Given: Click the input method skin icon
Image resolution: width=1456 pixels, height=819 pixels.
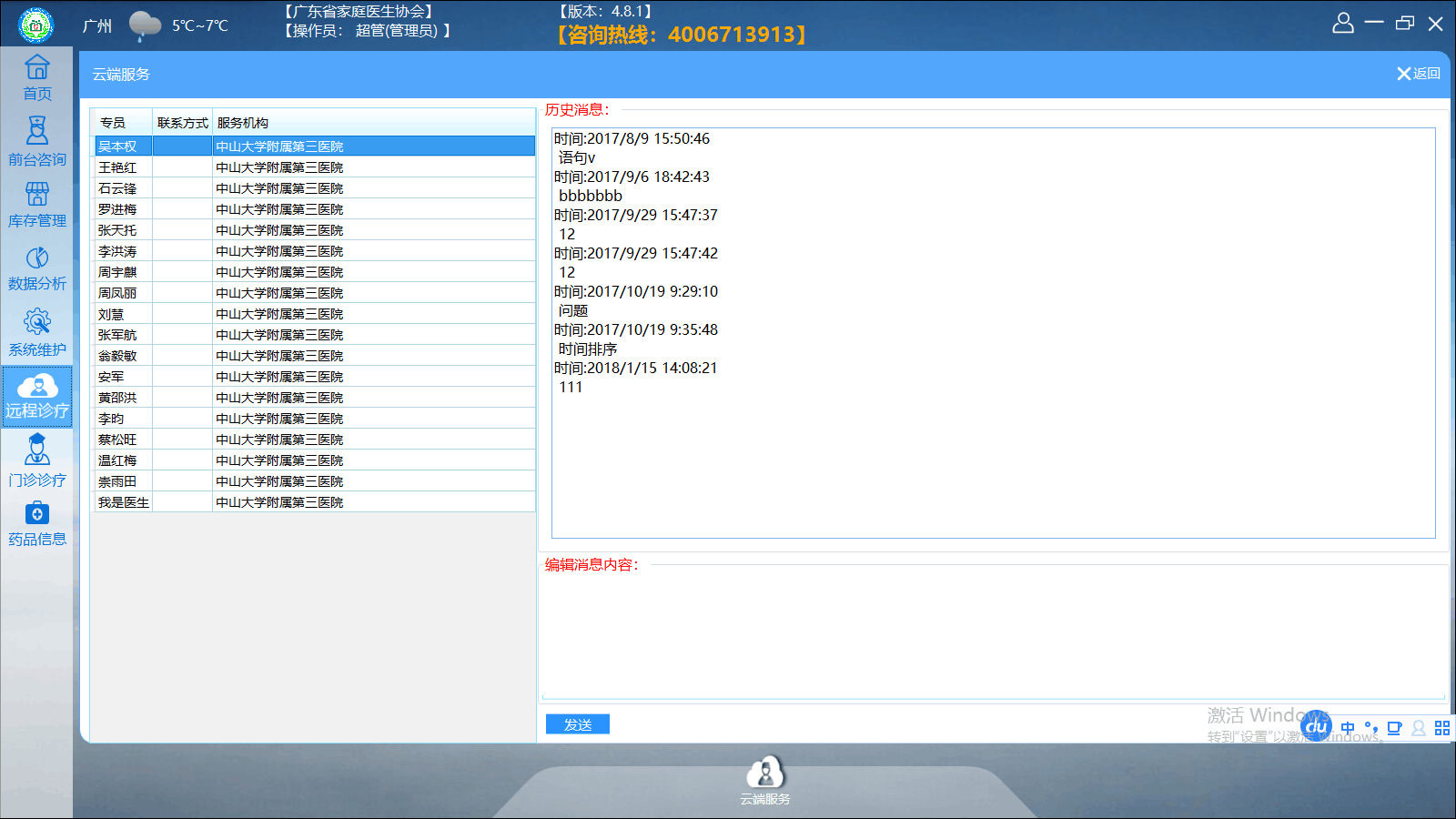Looking at the screenshot, I should pyautogui.click(x=1394, y=728).
